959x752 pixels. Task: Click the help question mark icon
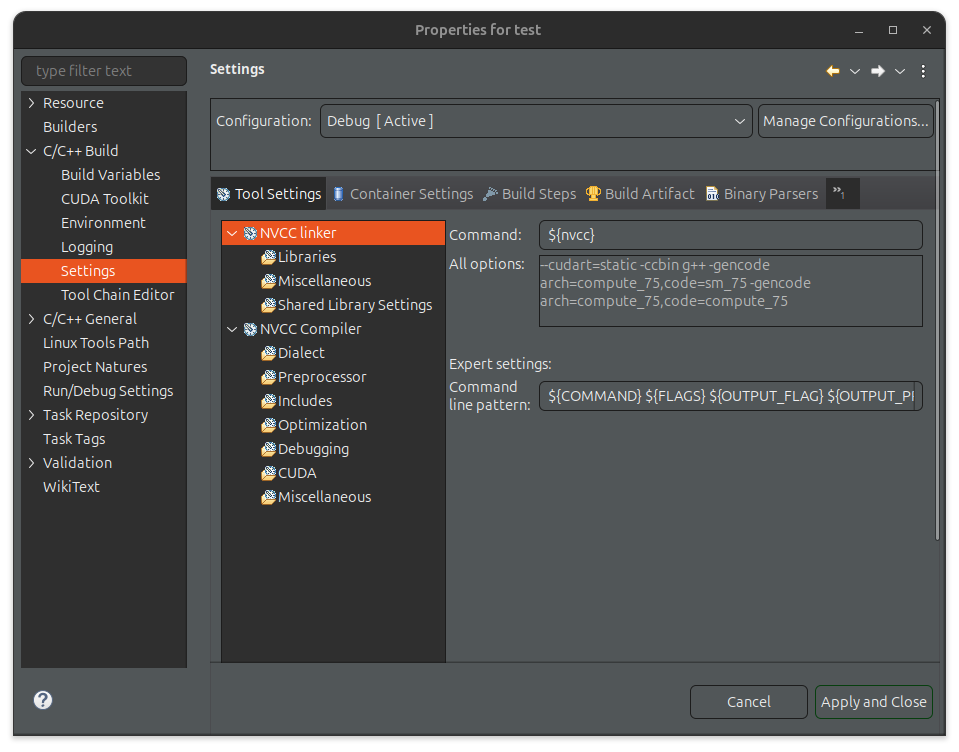43,700
